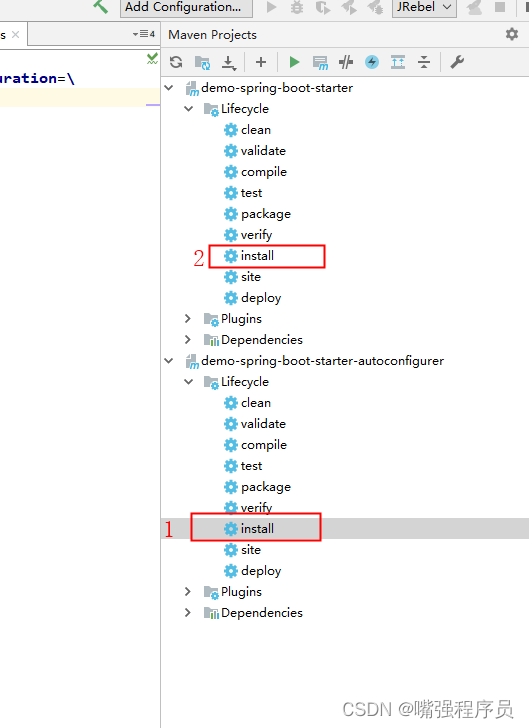
Task: Click Expand All icon in Maven toolbar
Action: click(x=398, y=62)
